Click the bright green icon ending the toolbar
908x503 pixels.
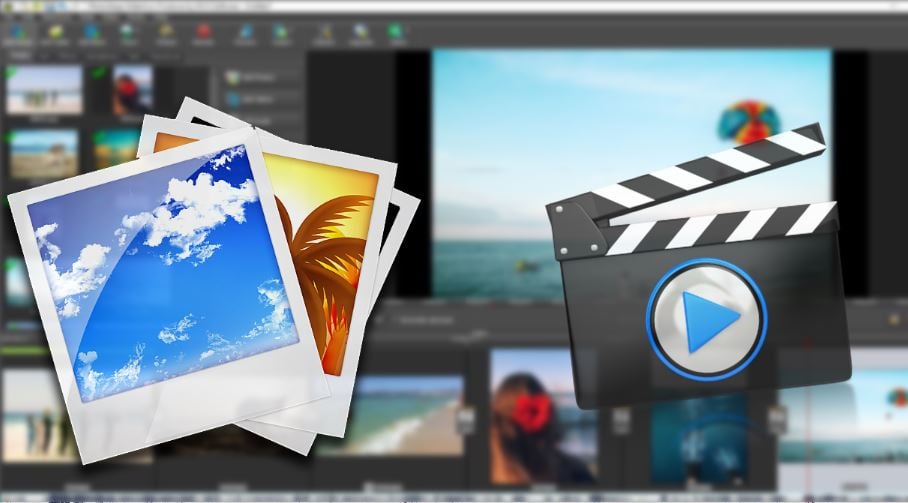tap(397, 33)
